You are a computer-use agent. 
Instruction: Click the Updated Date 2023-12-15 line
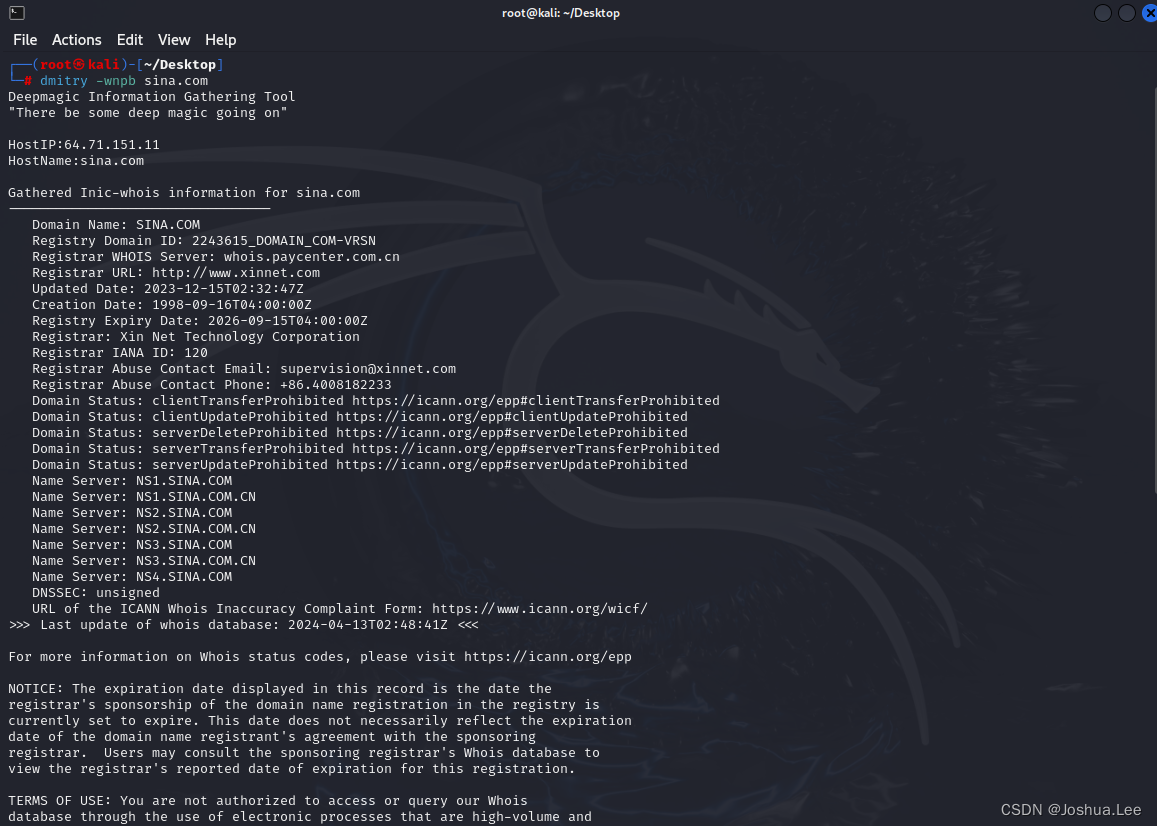(167, 289)
